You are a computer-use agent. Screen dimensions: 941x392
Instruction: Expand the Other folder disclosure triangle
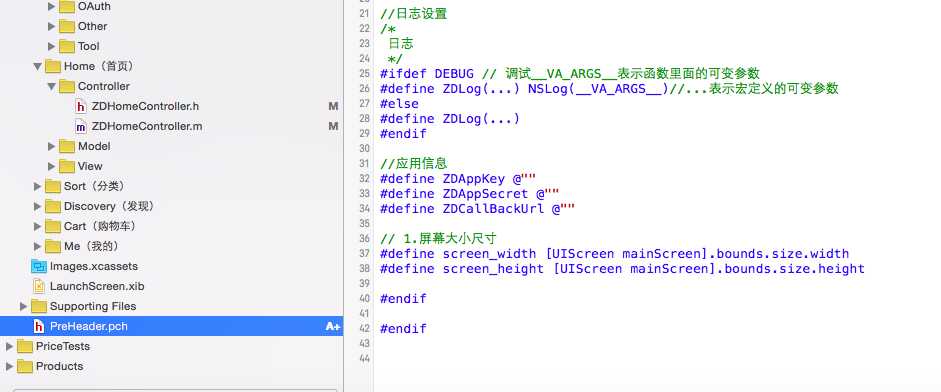52,26
